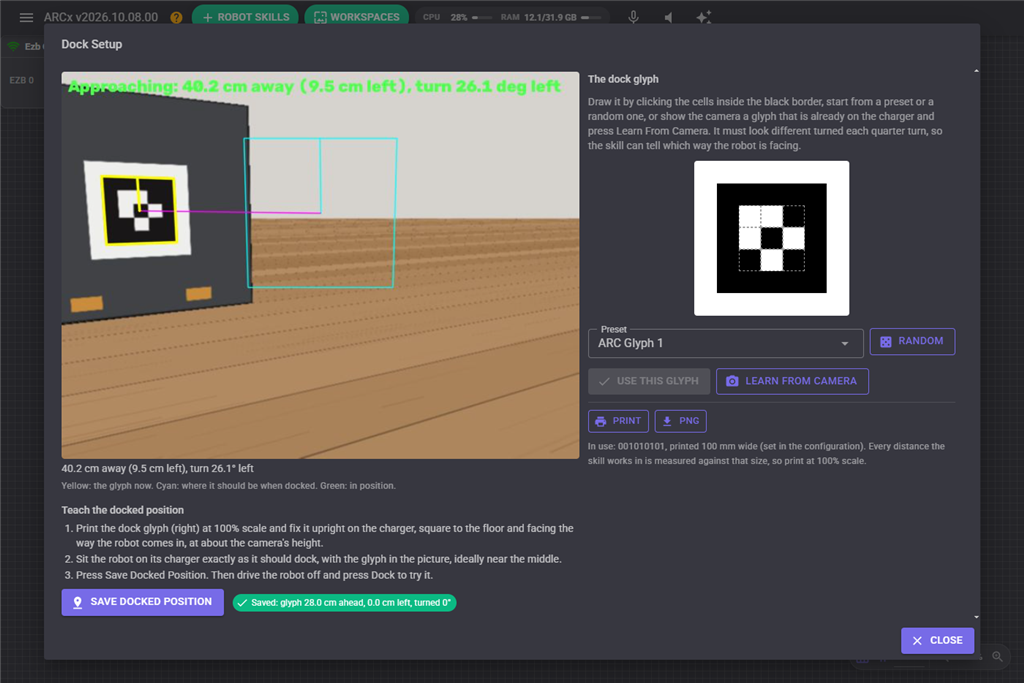This screenshot has height=683, width=1024.
Task: Click the 'Teach the docked position' heading
Action: 123,510
